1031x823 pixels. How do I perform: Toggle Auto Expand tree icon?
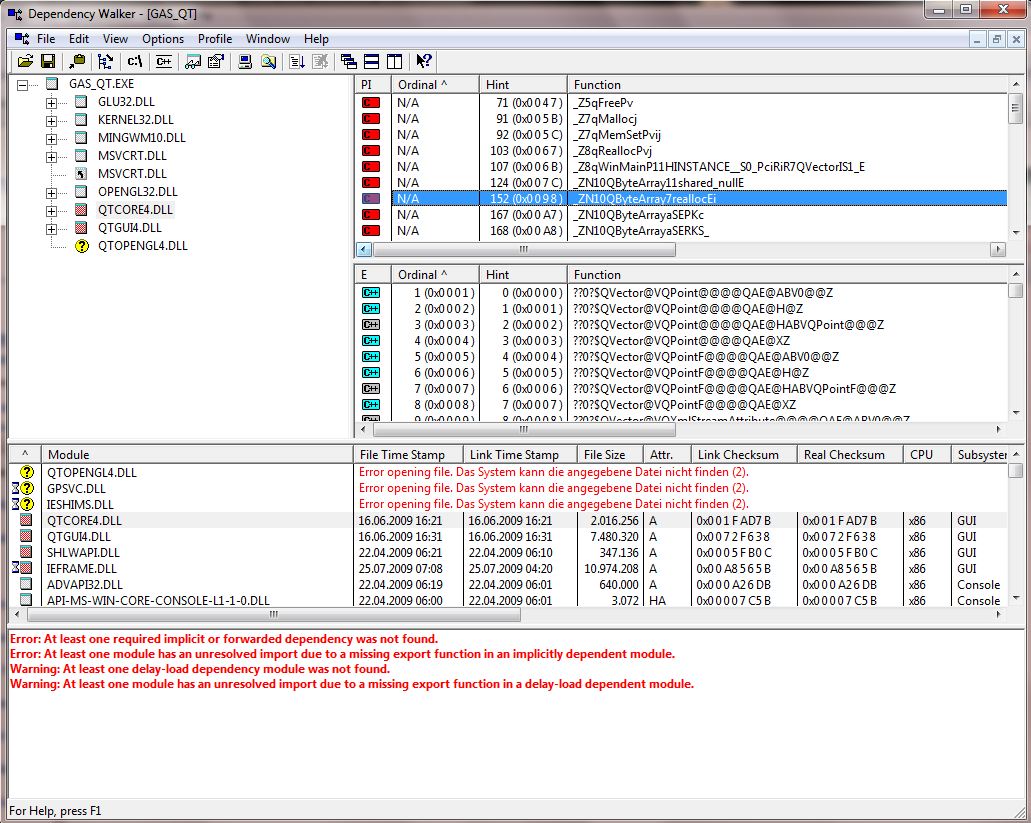[105, 62]
